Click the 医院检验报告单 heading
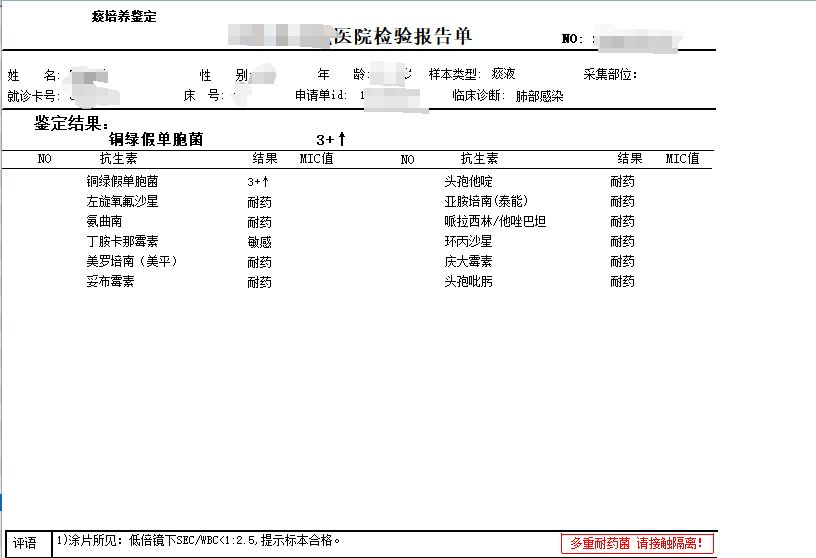 401,37
